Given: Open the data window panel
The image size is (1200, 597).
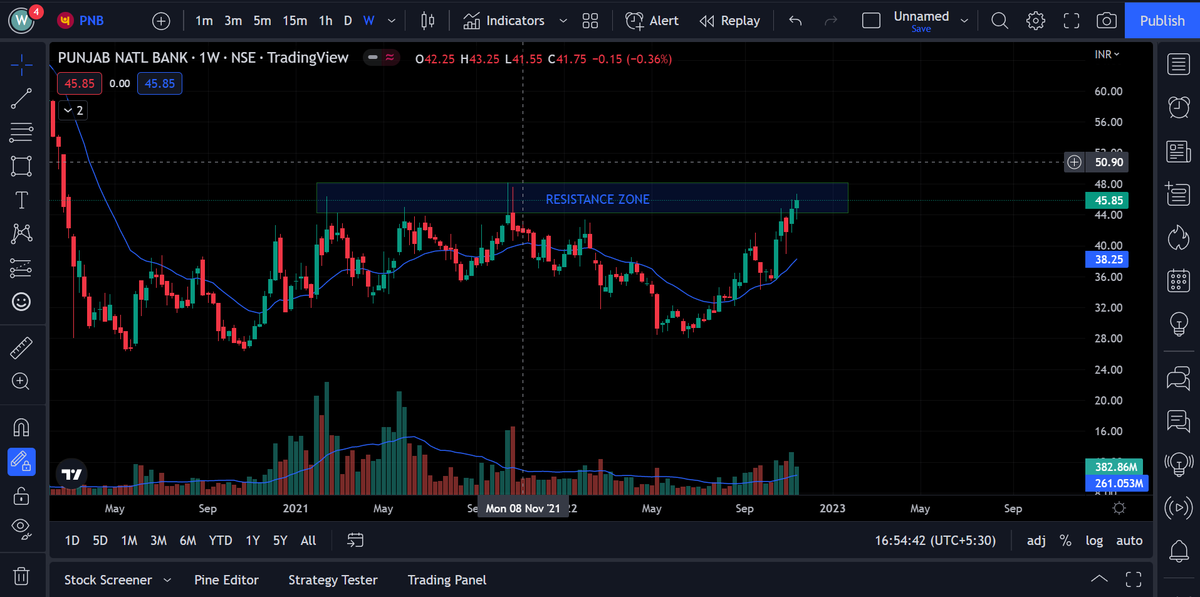Looking at the screenshot, I should click(1178, 194).
